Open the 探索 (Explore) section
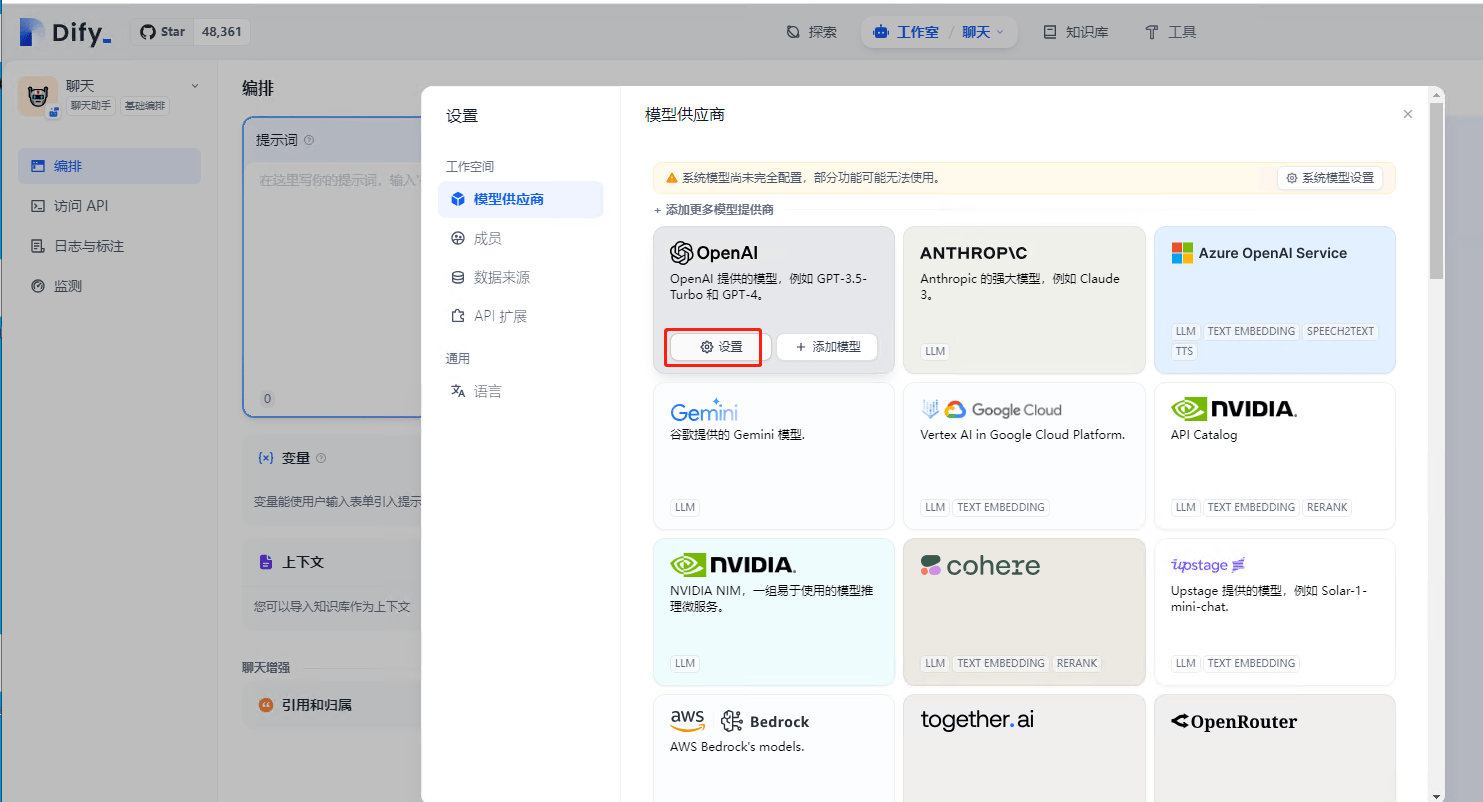Viewport: 1483px width, 802px height. (813, 31)
